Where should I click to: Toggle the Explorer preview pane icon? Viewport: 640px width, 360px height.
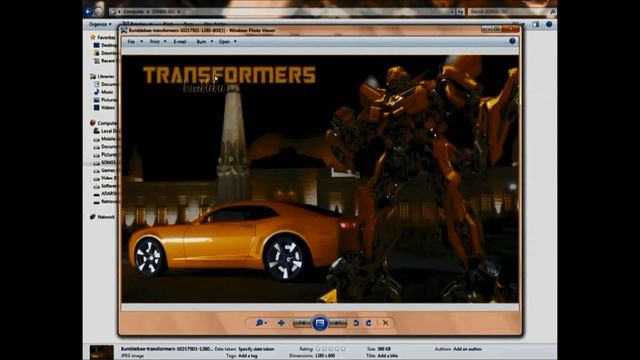tap(536, 24)
